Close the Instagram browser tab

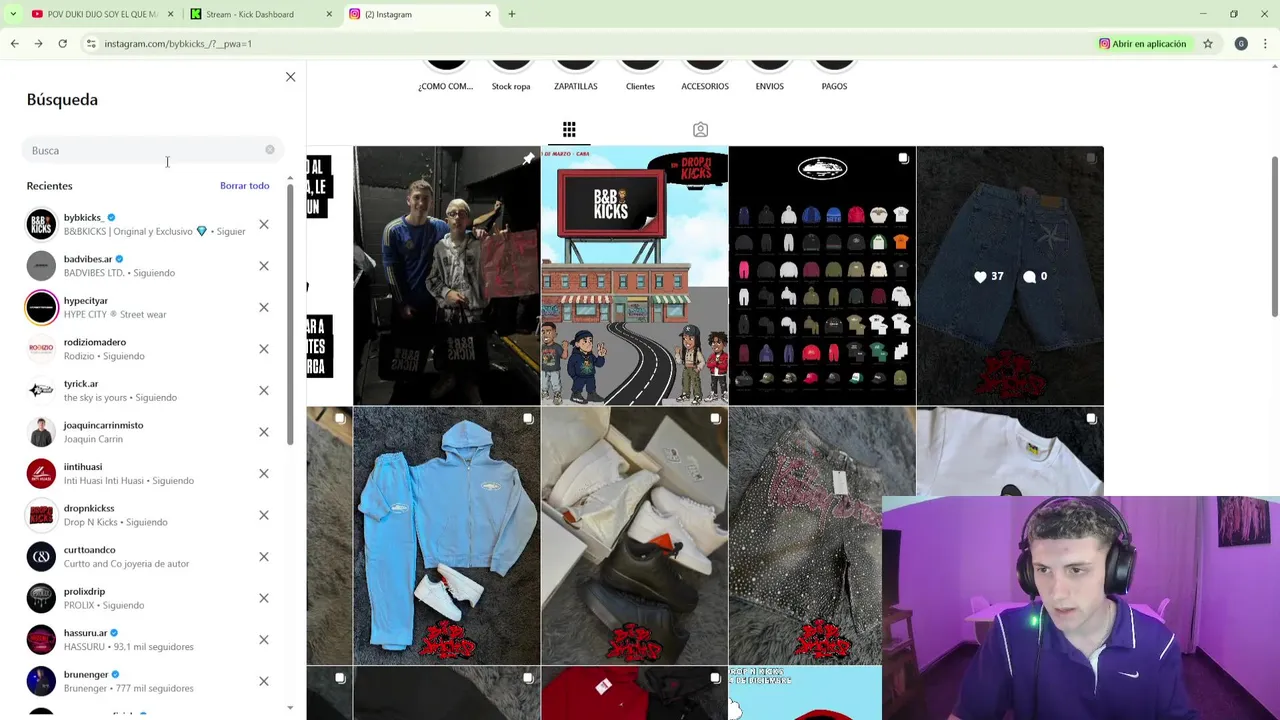coord(488,14)
